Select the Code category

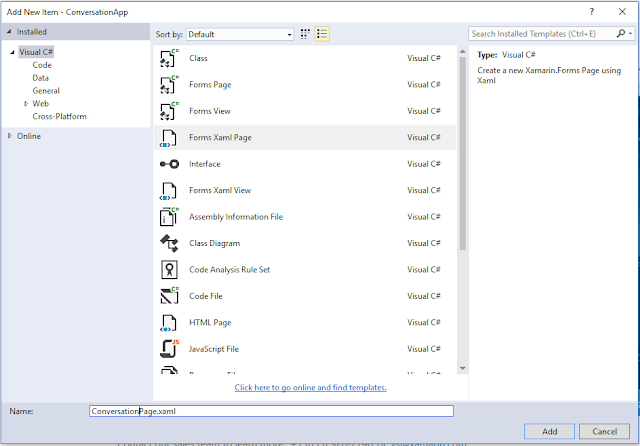coord(42,65)
